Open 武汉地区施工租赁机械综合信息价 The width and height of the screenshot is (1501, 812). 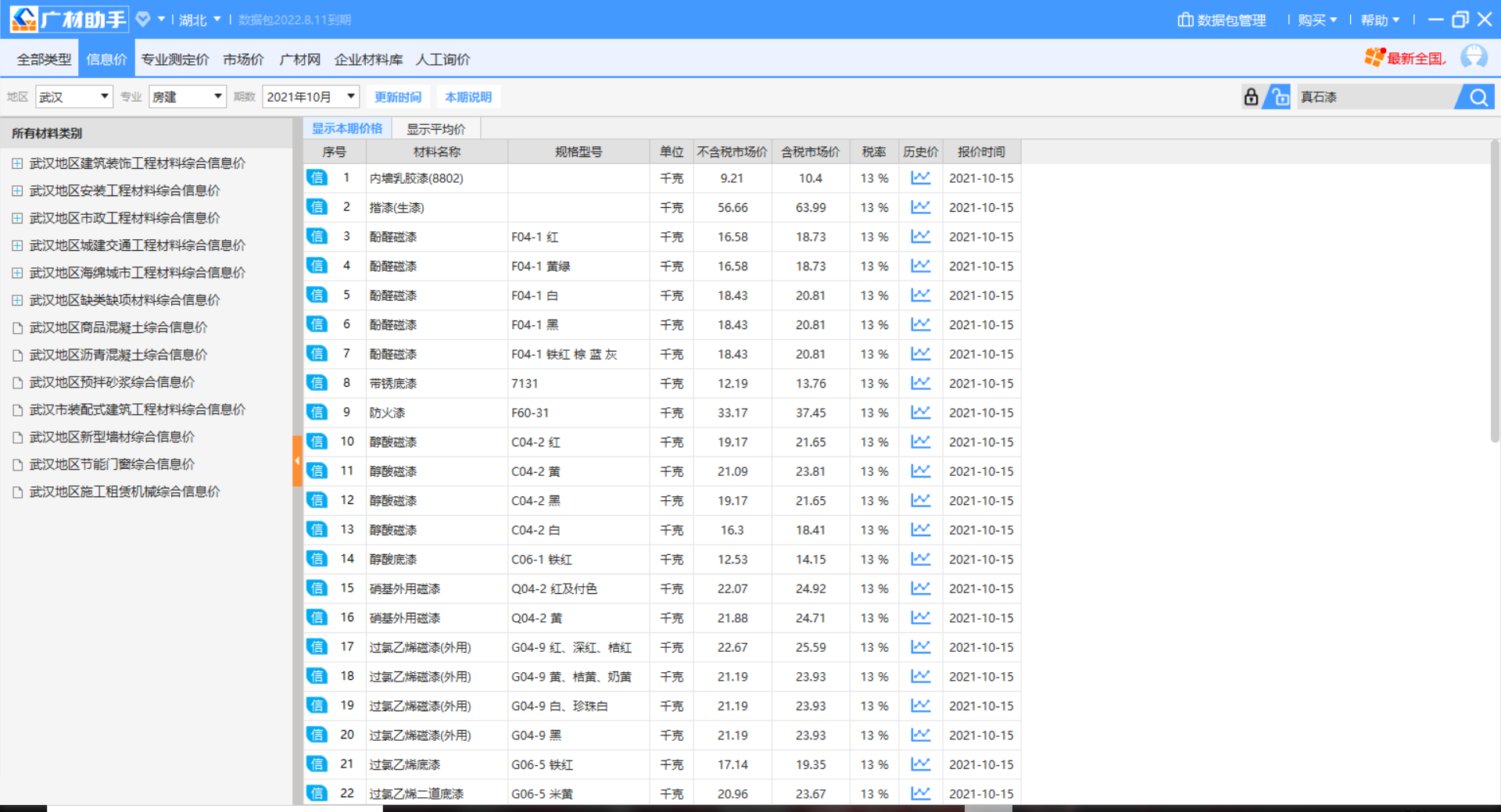coord(124,492)
